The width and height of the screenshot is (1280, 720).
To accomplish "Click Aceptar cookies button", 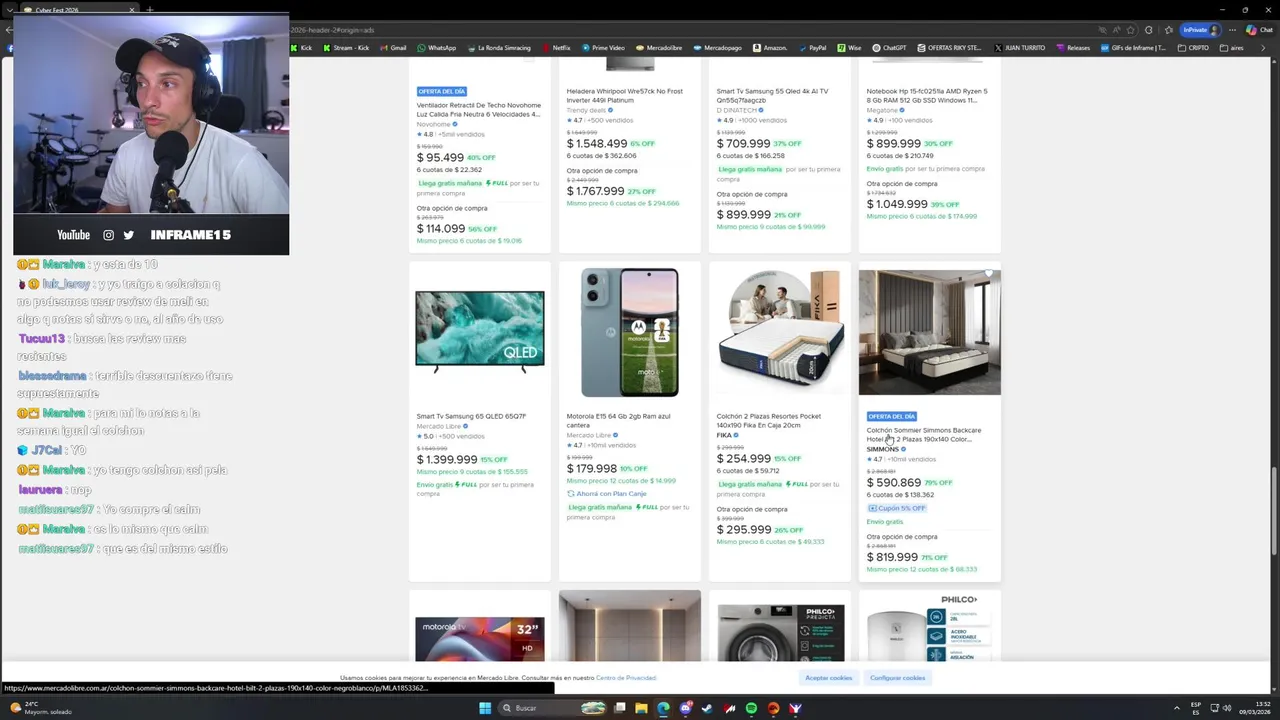I will click(829, 678).
